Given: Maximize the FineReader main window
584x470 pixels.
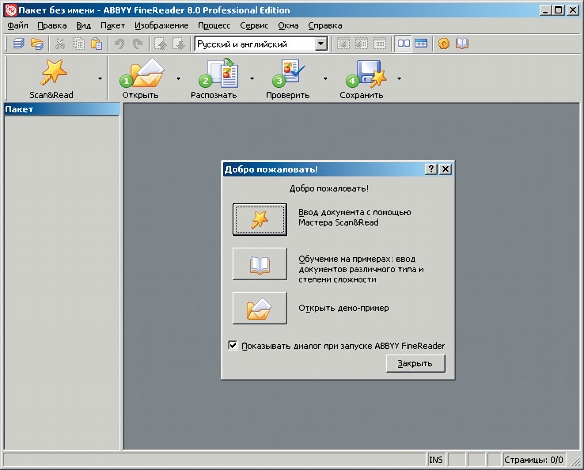Looking at the screenshot, I should coord(559,10).
